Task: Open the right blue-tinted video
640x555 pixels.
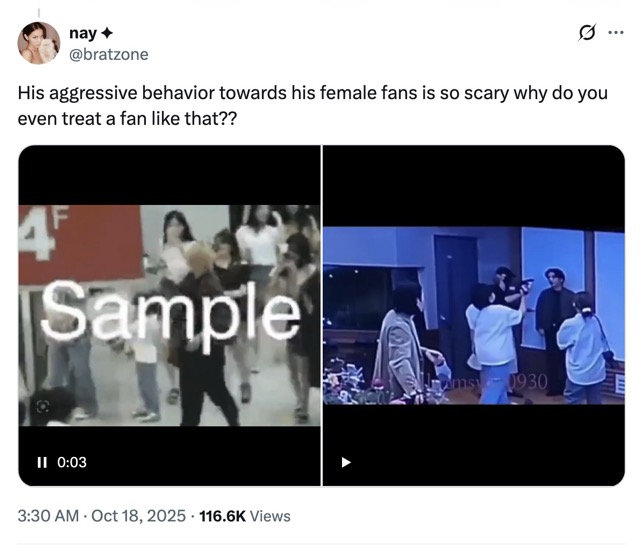Action: 473,315
